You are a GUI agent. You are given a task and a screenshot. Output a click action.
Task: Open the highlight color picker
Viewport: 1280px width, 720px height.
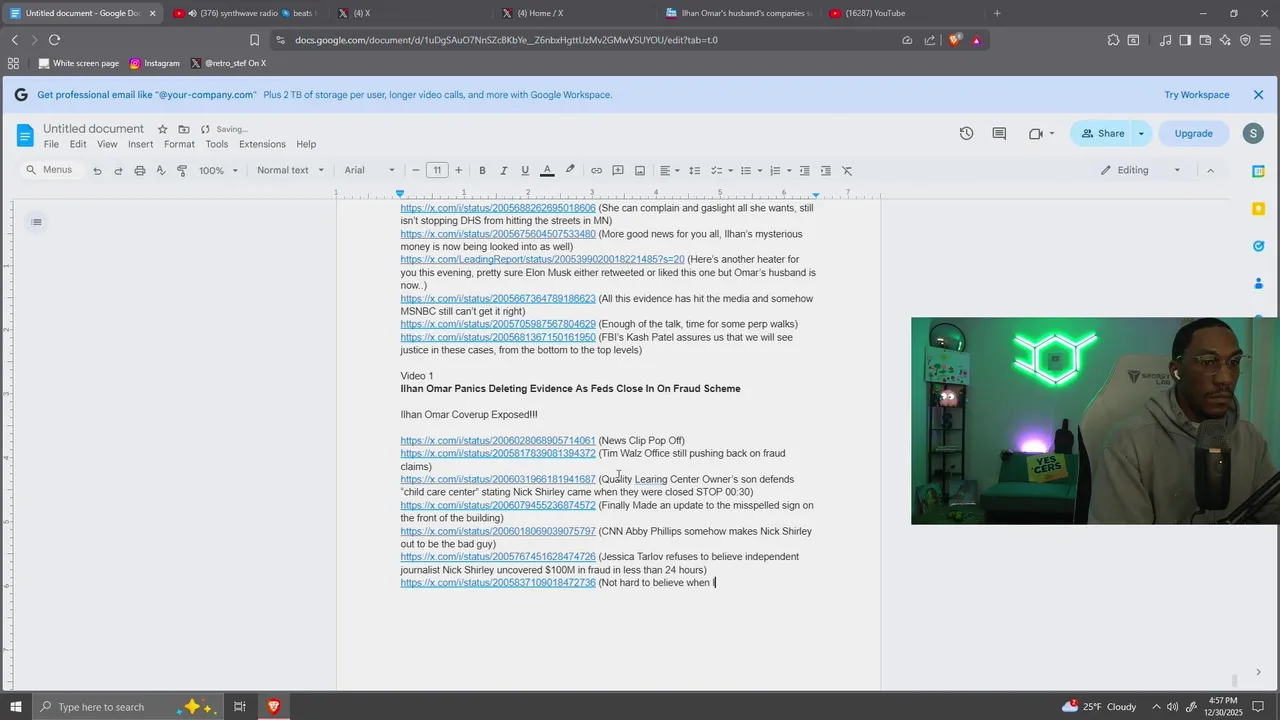tap(570, 171)
